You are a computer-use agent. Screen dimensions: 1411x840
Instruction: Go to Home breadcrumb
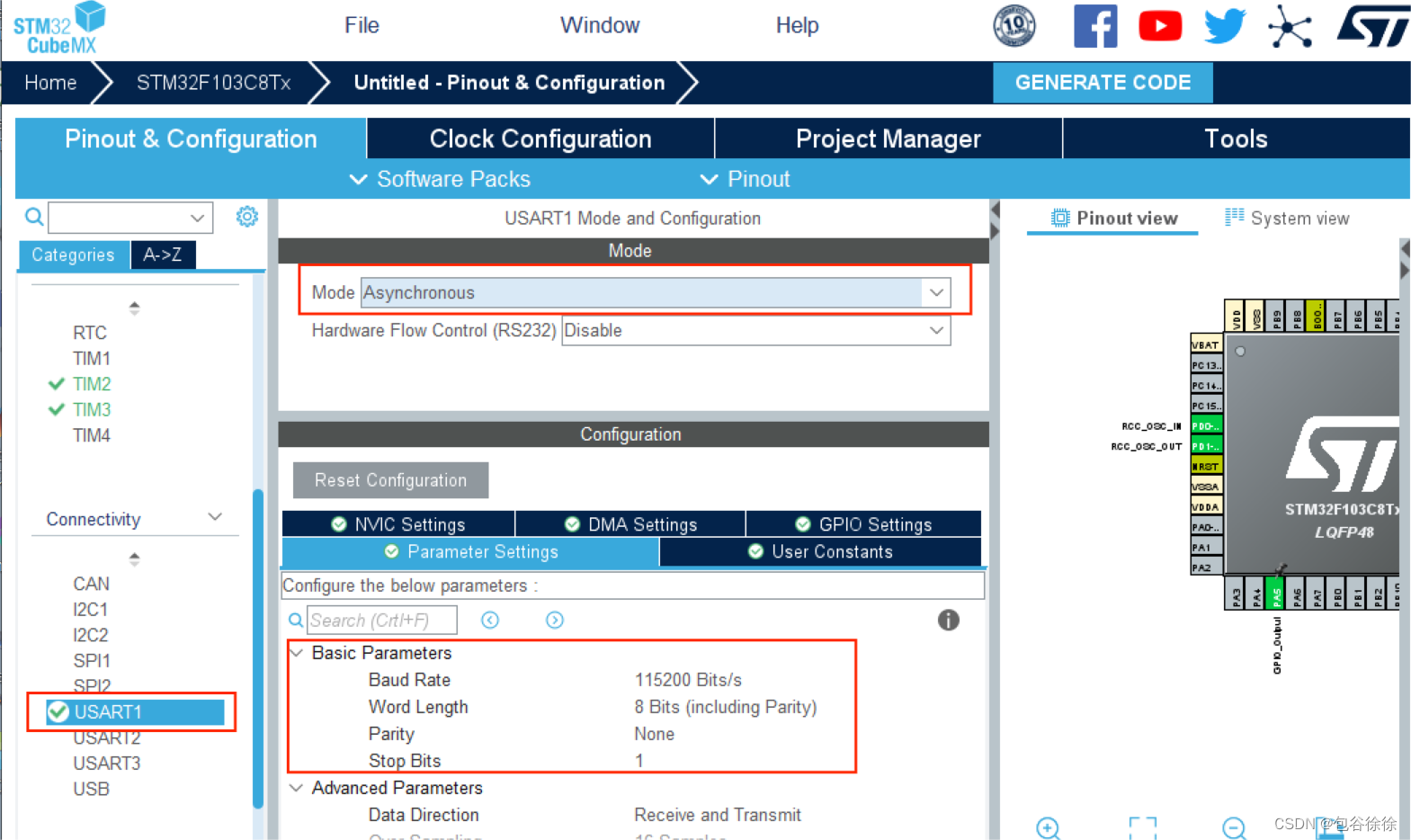50,83
